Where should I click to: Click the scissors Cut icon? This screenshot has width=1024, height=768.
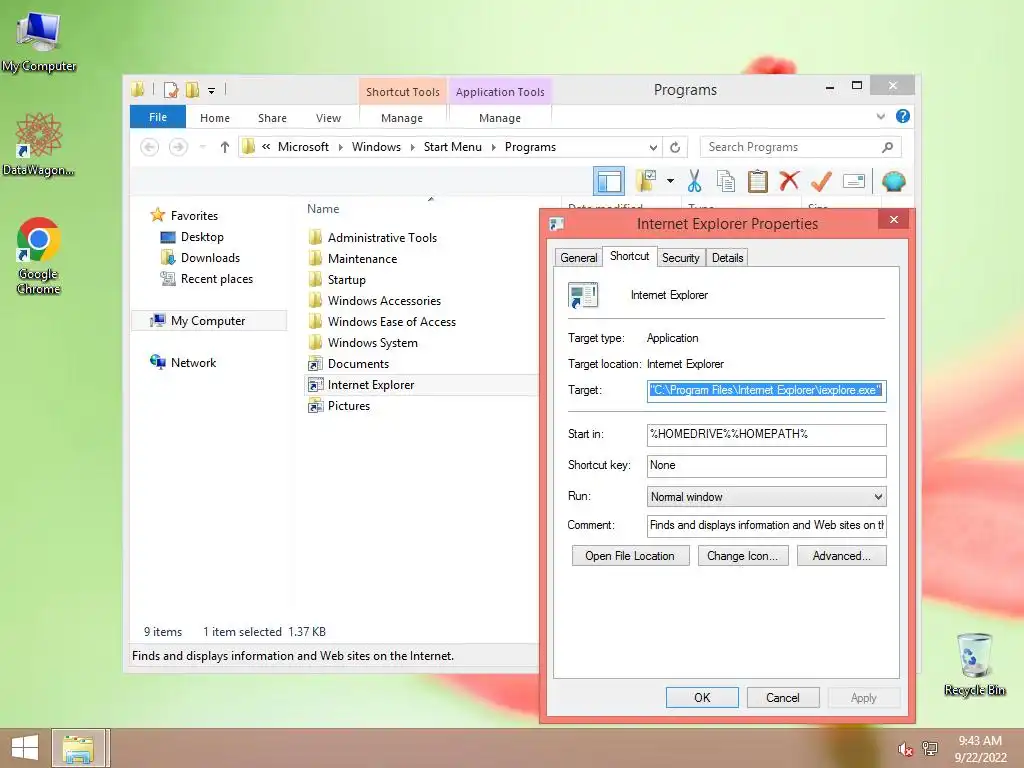694,181
